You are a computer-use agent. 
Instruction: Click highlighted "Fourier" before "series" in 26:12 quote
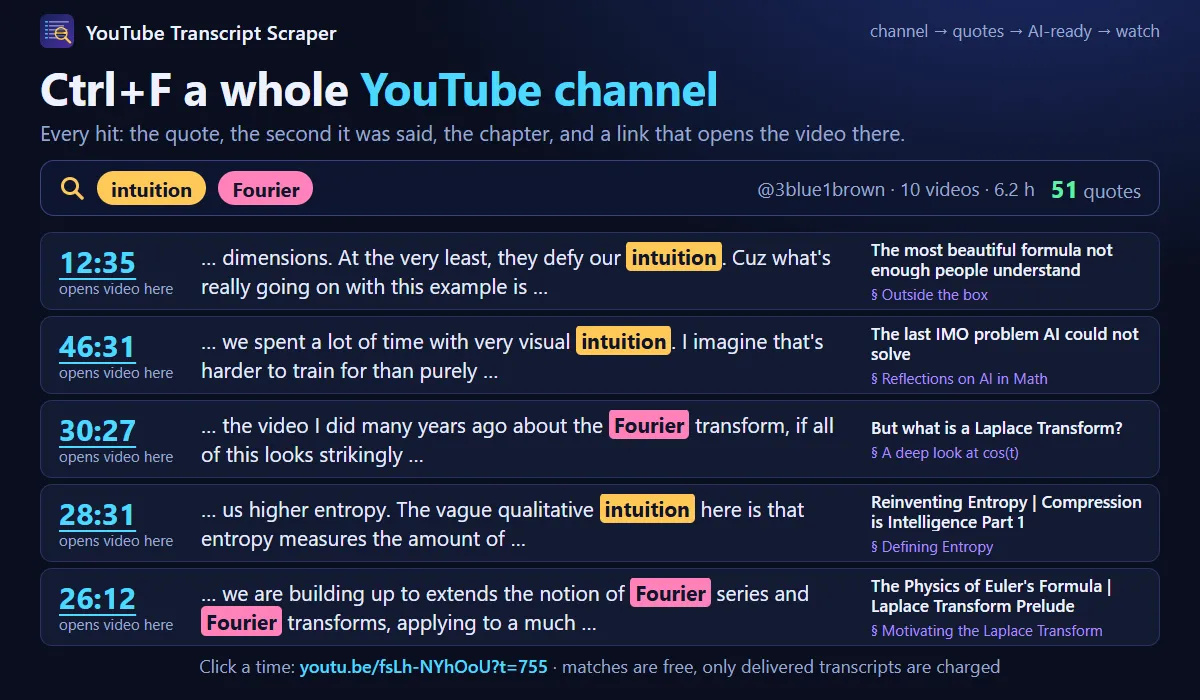click(670, 594)
